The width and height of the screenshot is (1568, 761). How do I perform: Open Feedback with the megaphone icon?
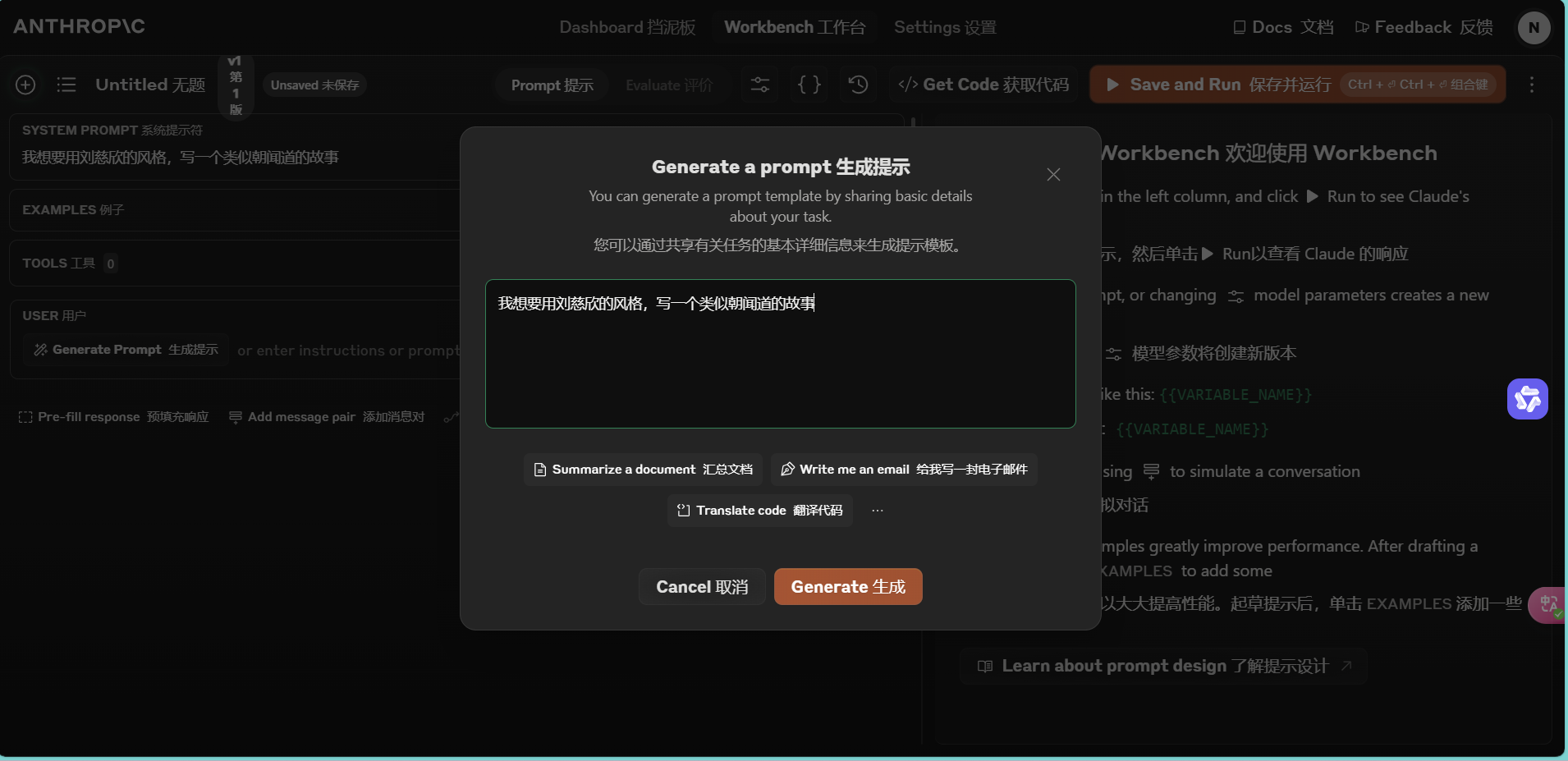coord(1363,27)
